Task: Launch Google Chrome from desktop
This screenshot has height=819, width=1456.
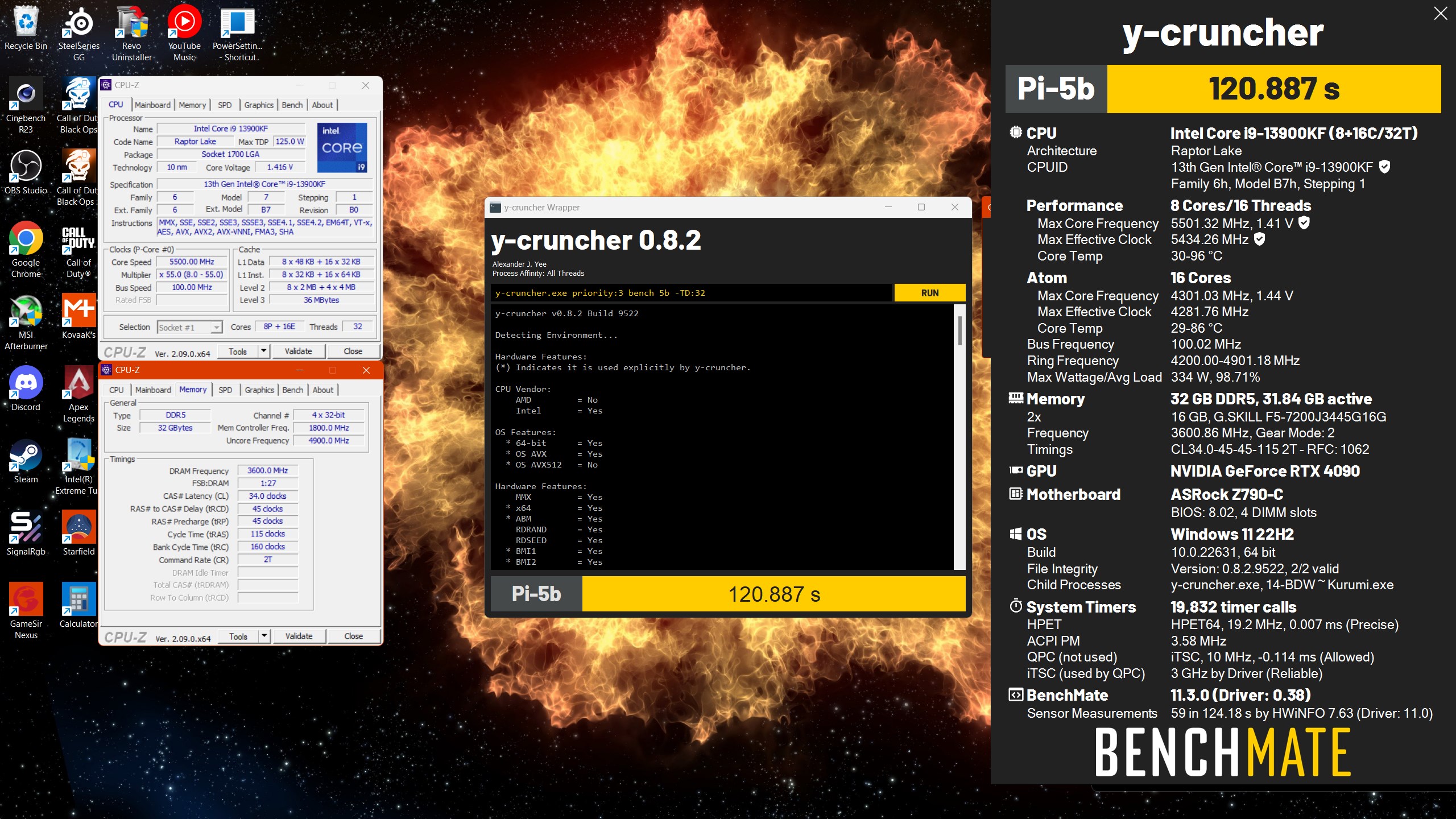Action: (x=26, y=250)
